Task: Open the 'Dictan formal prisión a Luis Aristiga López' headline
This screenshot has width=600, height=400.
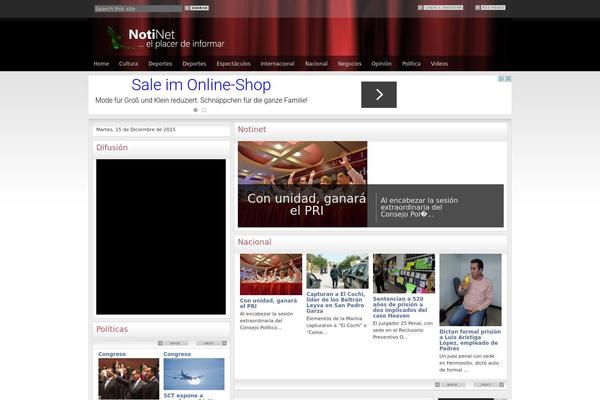Action: pyautogui.click(x=470, y=340)
